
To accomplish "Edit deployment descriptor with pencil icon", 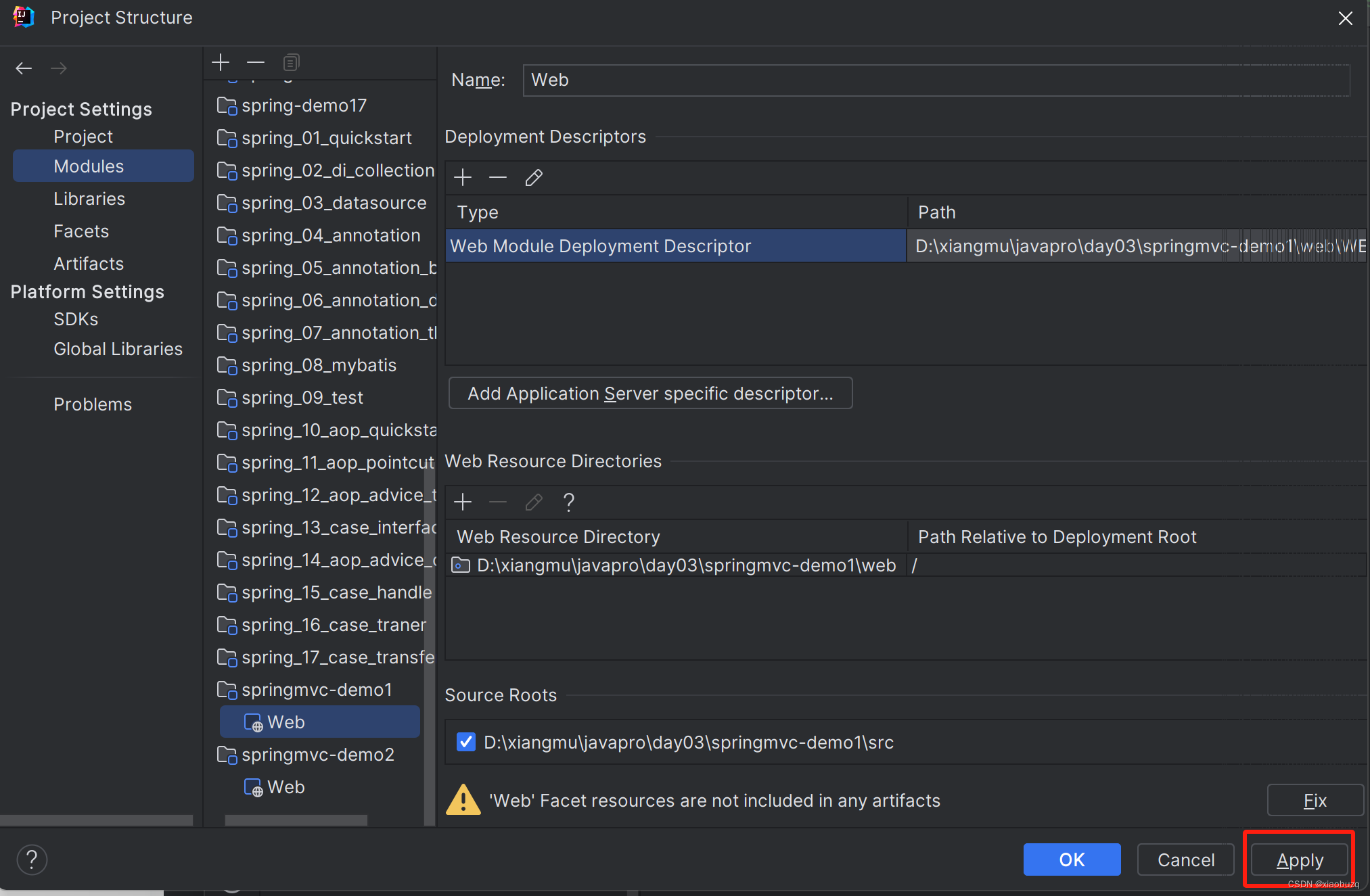I will [x=534, y=178].
